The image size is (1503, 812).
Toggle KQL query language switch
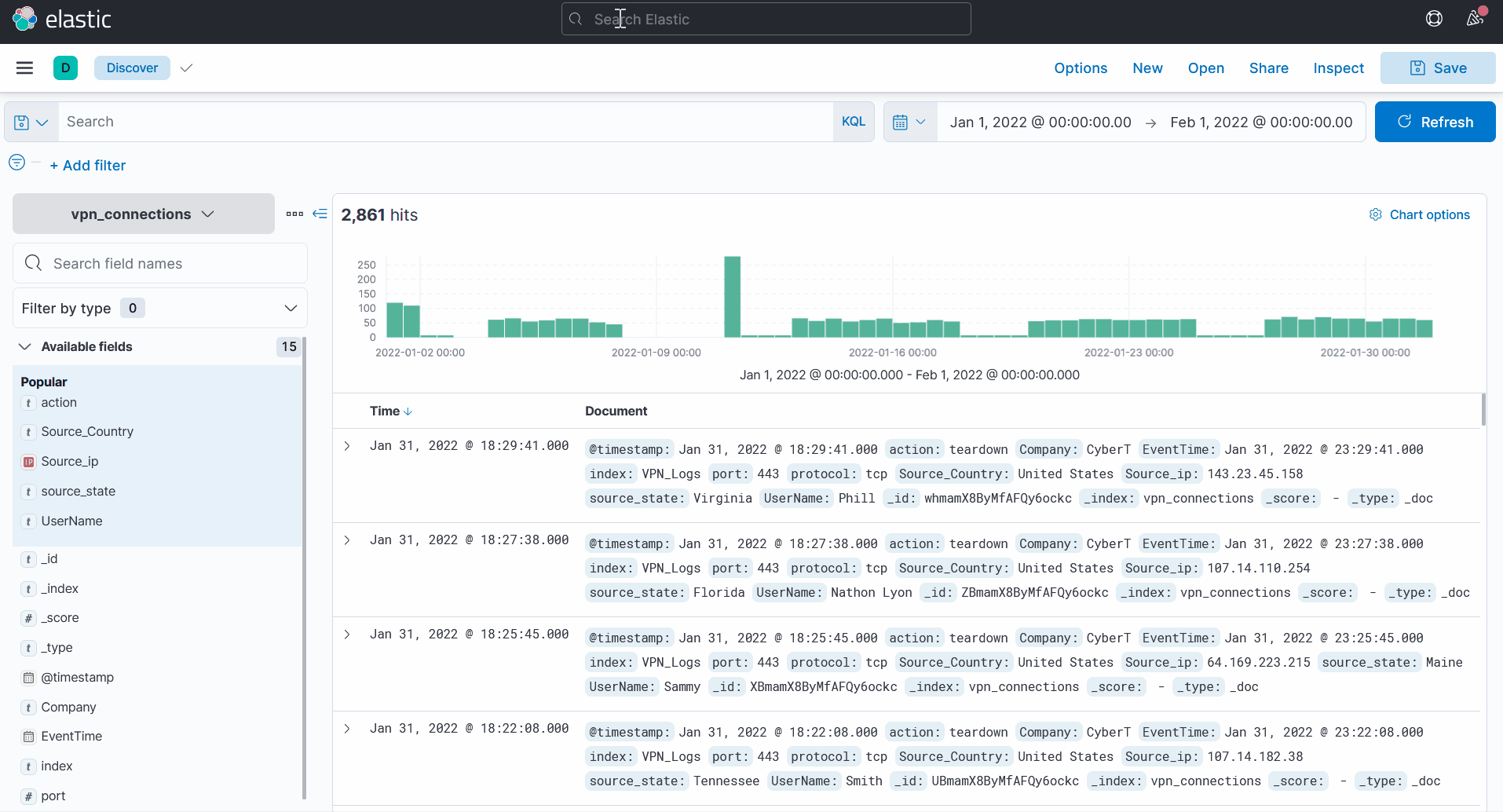tap(854, 122)
